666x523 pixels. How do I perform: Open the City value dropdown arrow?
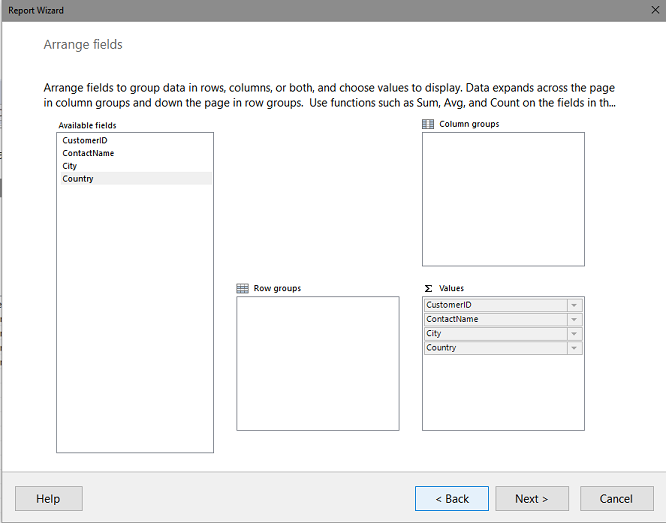[x=574, y=334]
